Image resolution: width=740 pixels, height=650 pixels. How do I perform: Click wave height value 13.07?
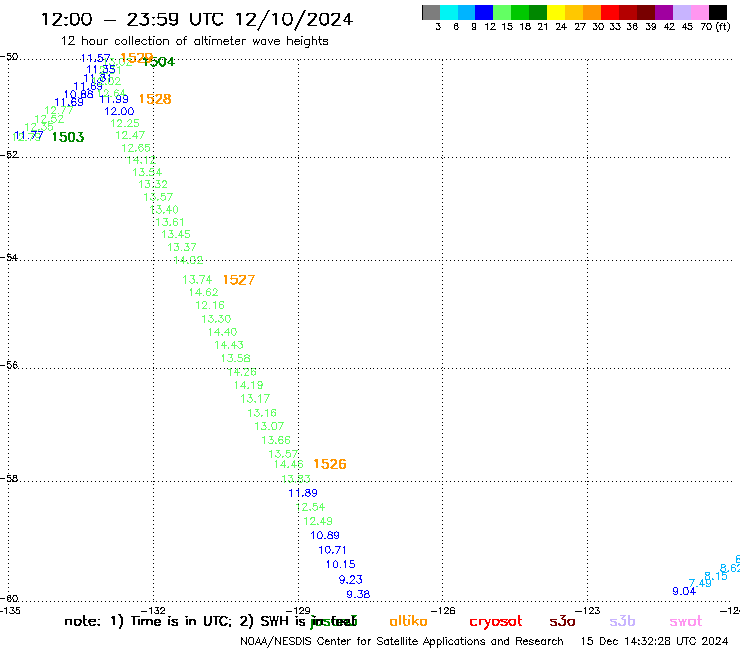269,426
